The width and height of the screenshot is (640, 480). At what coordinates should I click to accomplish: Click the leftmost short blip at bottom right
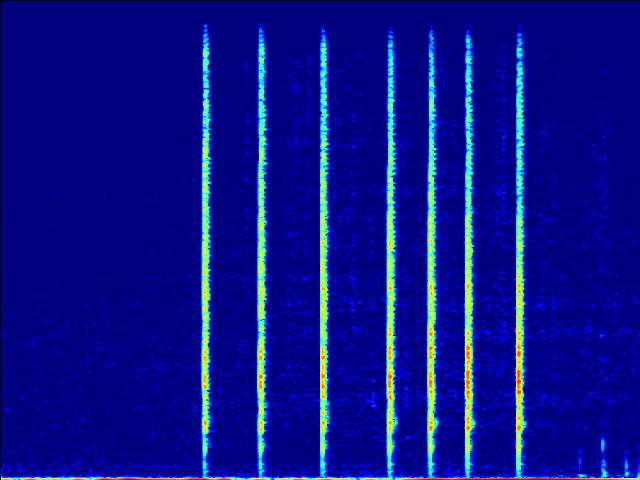coord(580,462)
